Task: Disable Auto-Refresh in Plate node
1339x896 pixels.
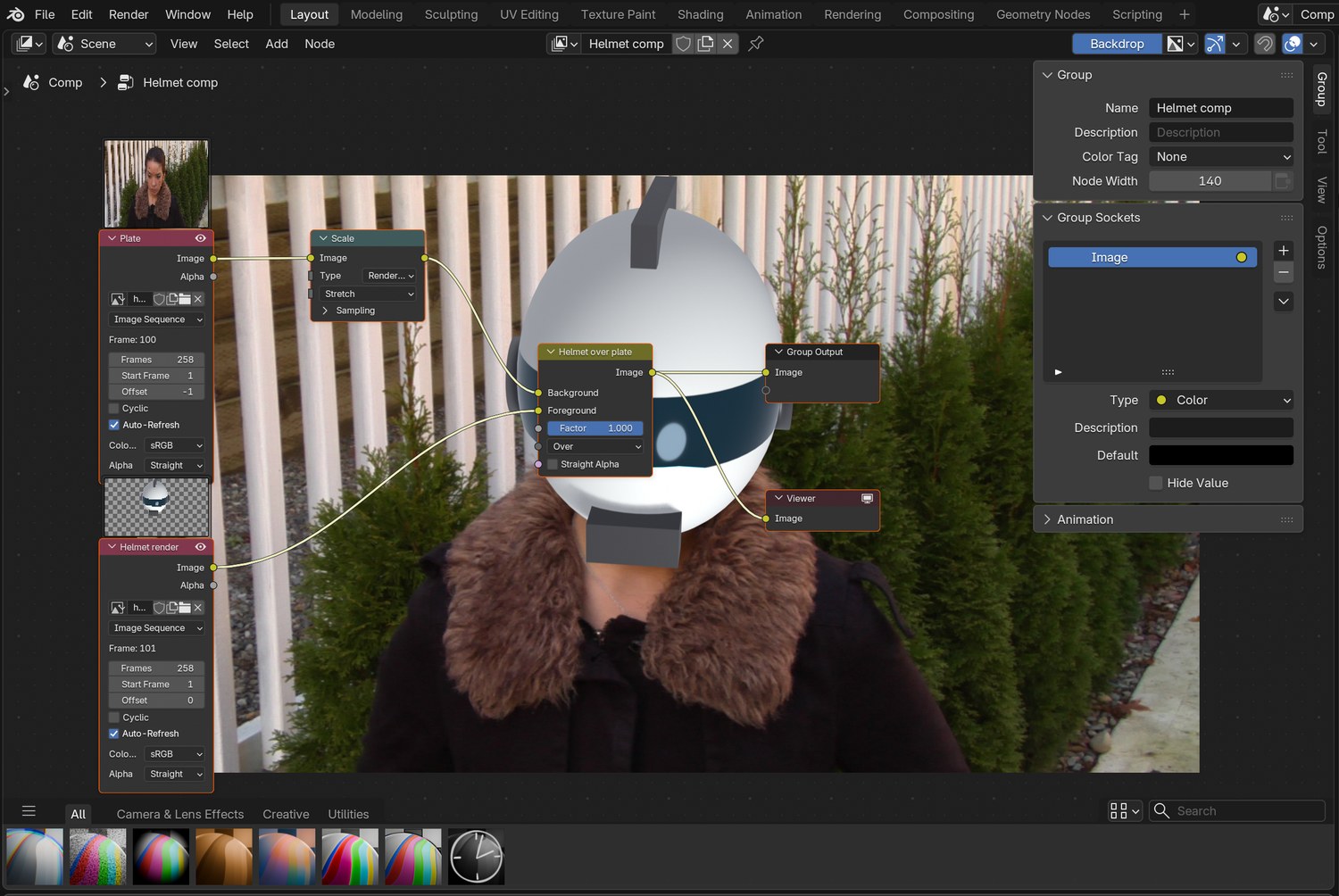Action: click(114, 425)
